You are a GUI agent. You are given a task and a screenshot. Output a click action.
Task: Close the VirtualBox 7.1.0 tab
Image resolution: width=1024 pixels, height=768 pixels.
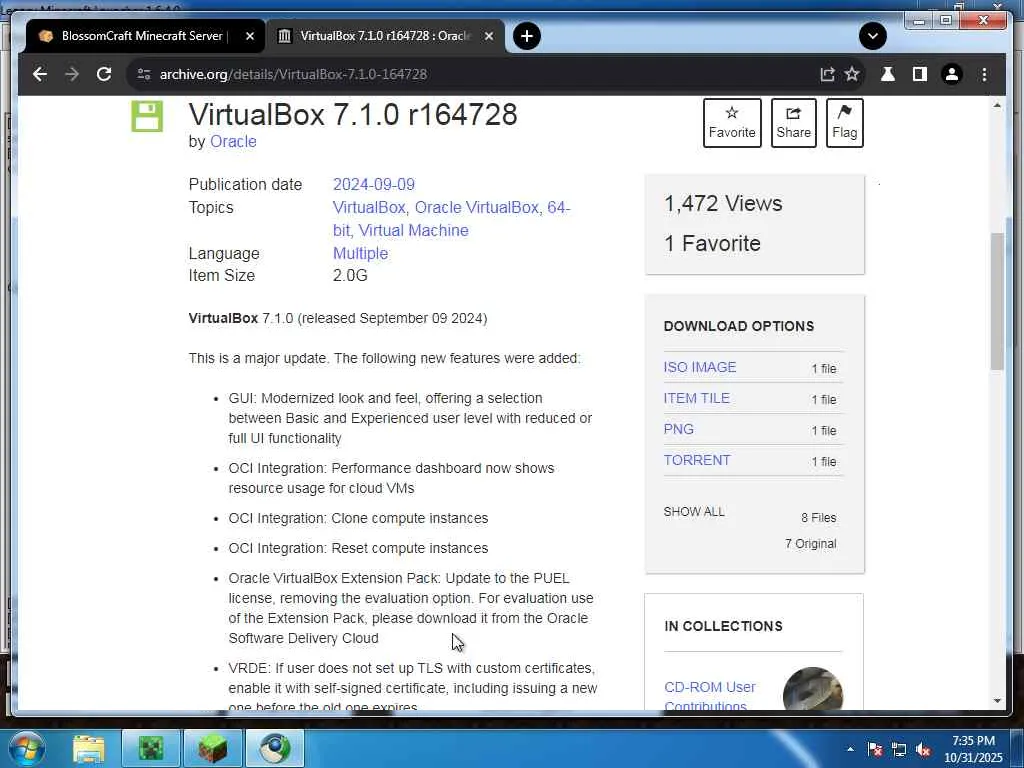click(488, 36)
